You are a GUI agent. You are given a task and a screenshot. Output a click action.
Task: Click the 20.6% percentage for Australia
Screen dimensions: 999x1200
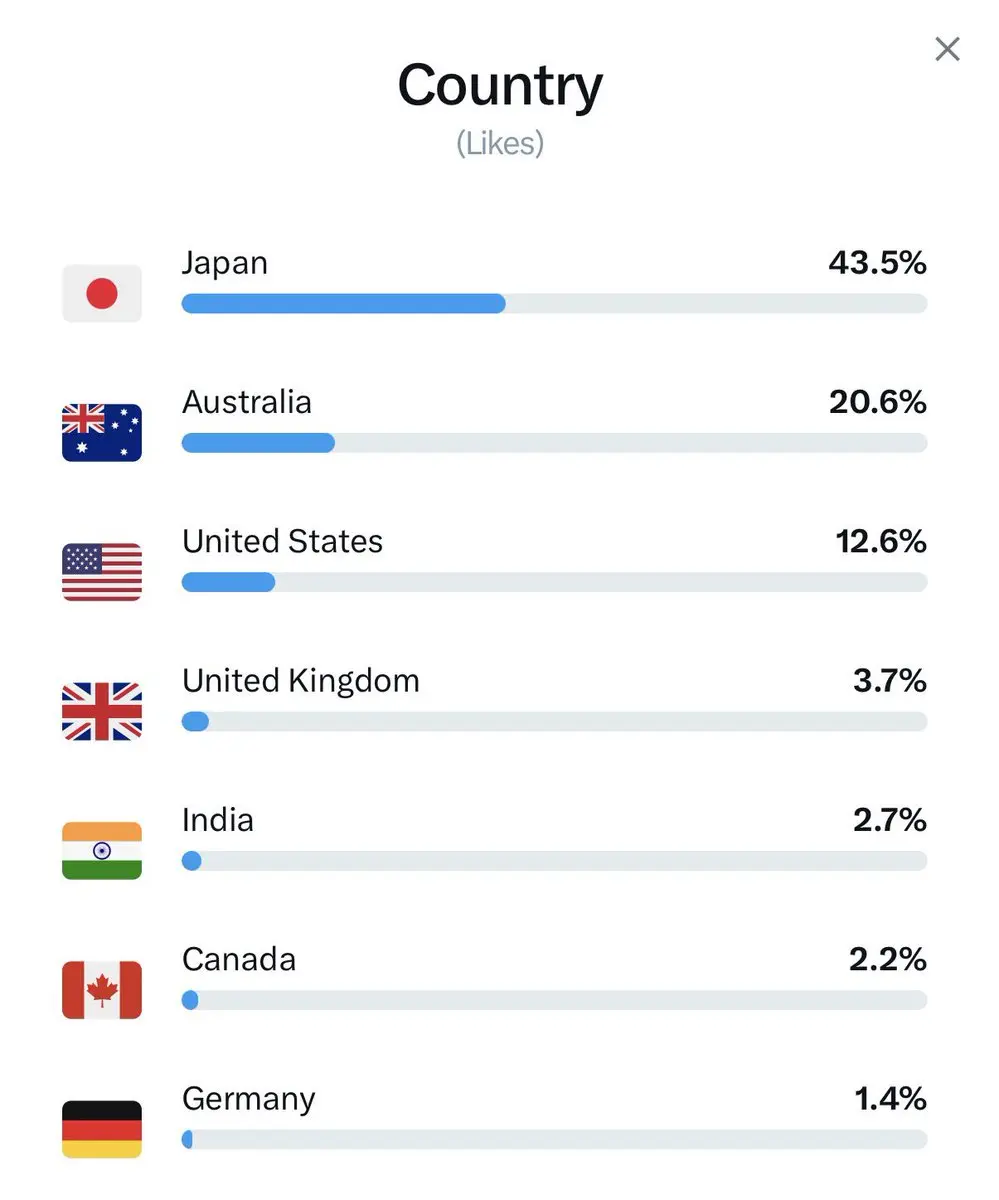point(877,402)
